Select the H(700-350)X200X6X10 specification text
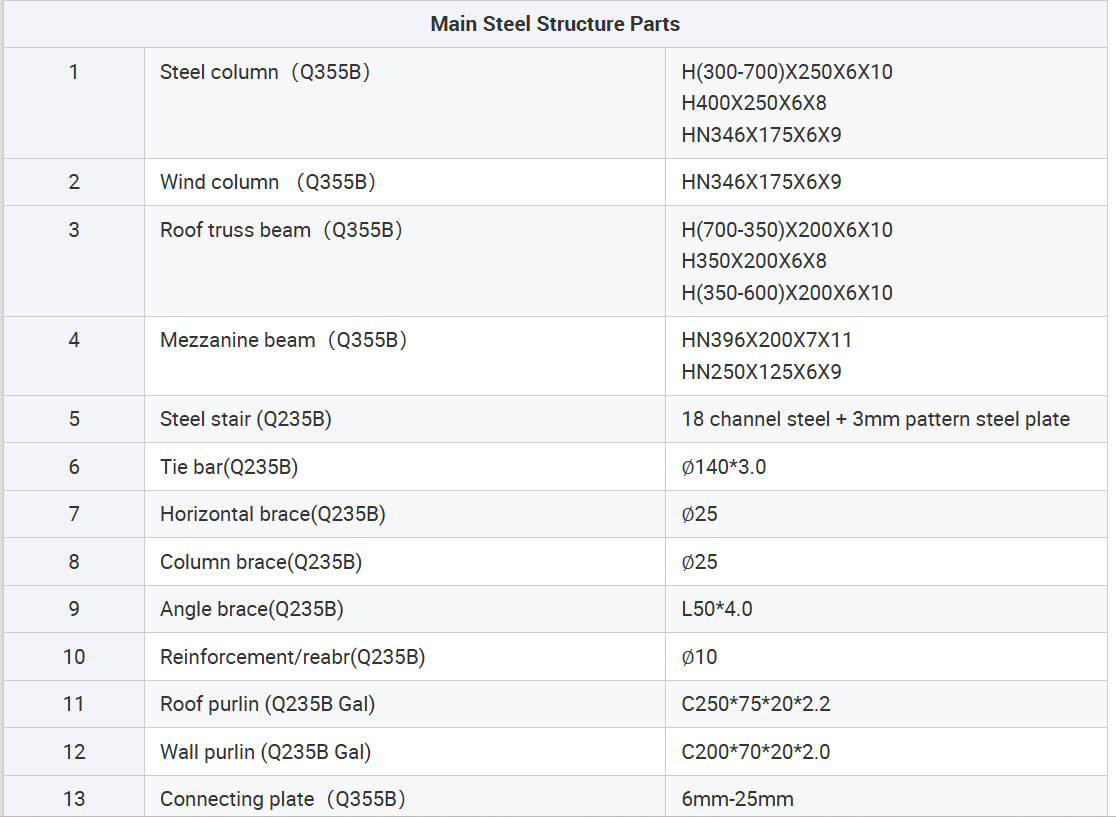Image resolution: width=1116 pixels, height=817 pixels. pyautogui.click(x=786, y=230)
